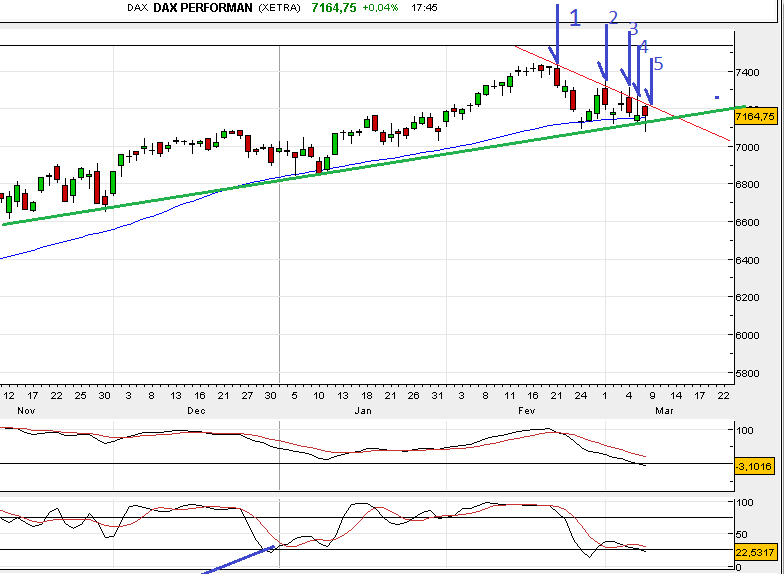This screenshot has height=574, width=784.
Task: Click date label 5 on time axis
Action: click(294, 396)
